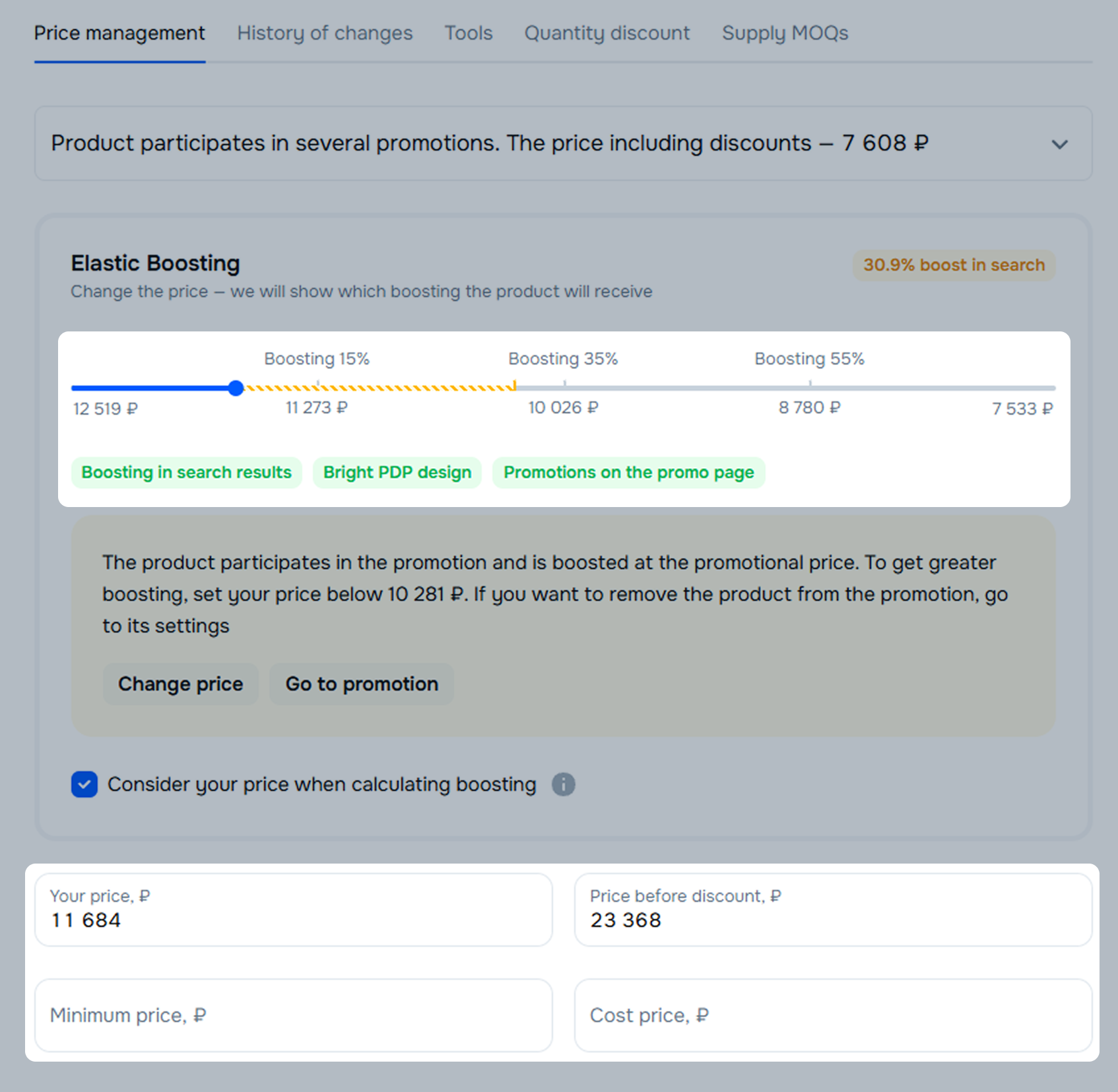Select the Cost price input field
The width and height of the screenshot is (1118, 1092).
point(833,1015)
